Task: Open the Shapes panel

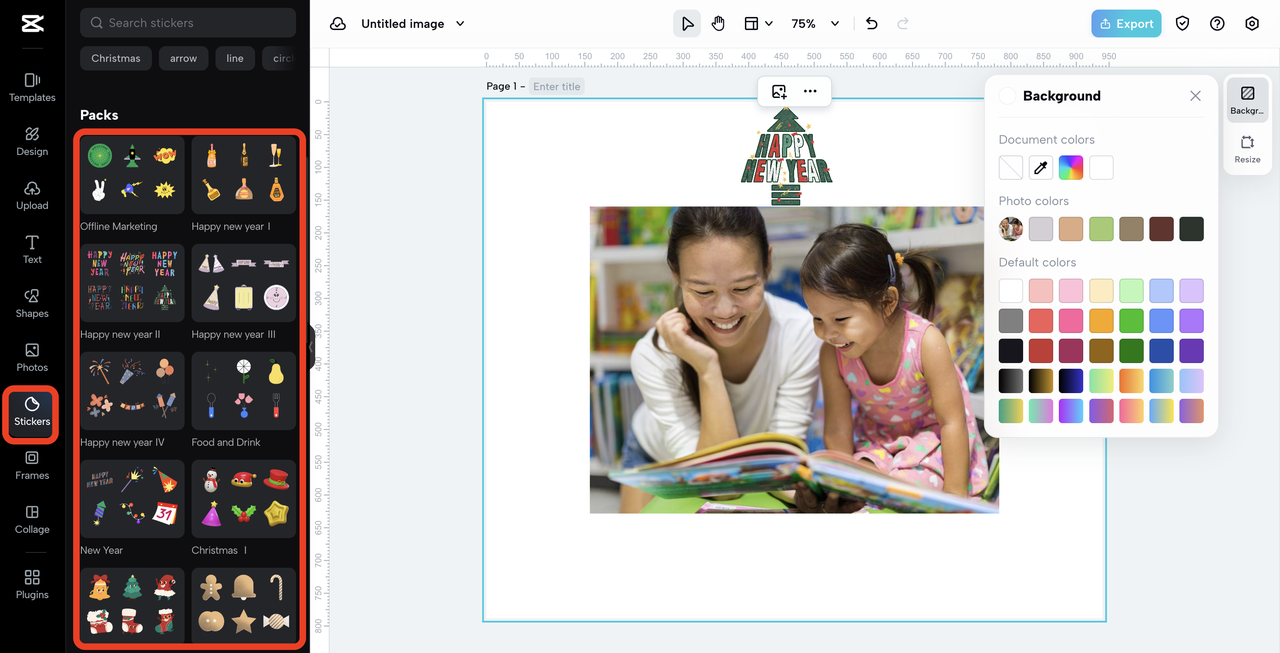Action: tap(32, 303)
